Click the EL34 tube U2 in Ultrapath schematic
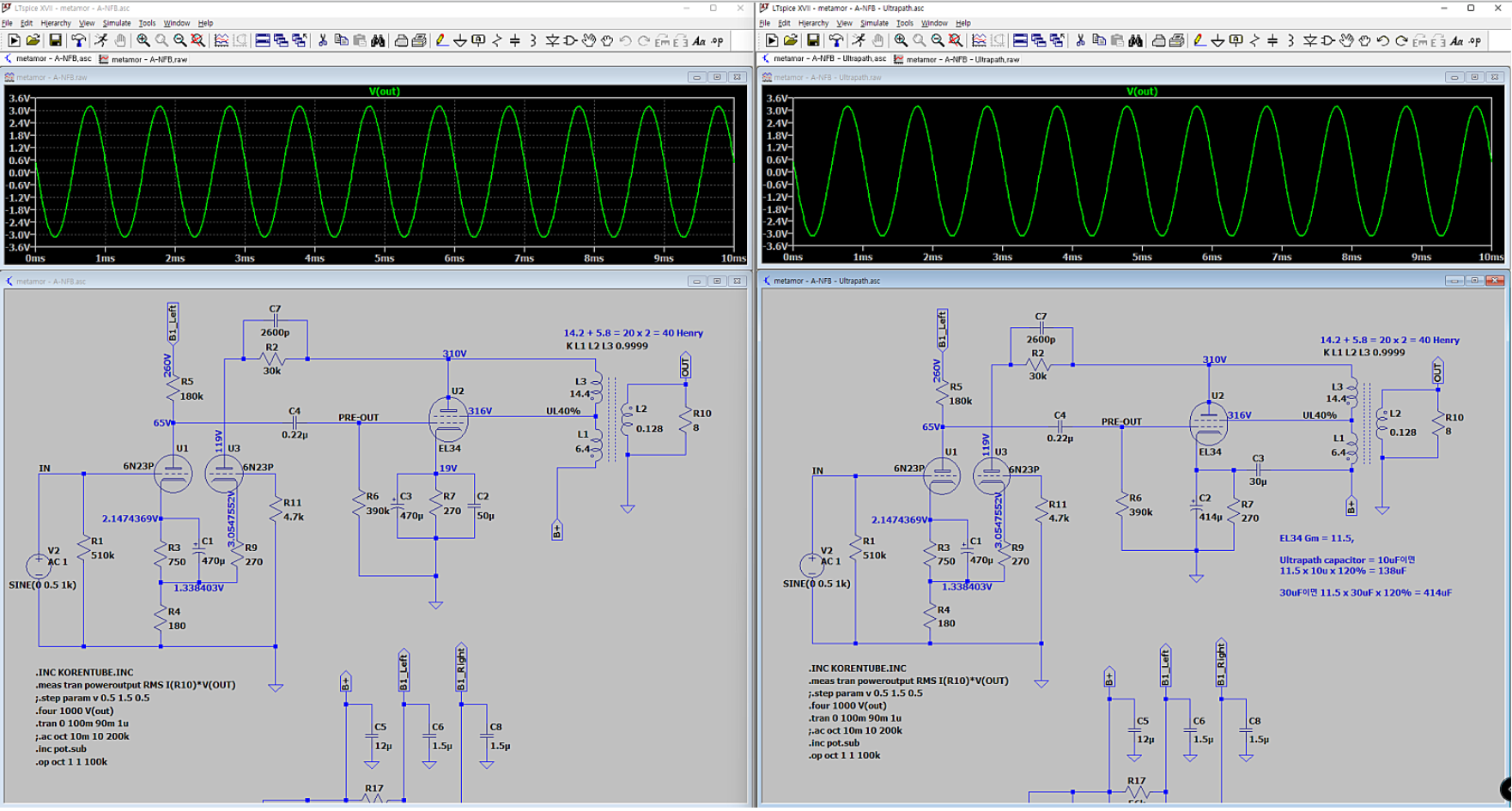Screen dimensions: 1512x811 pos(1208,422)
